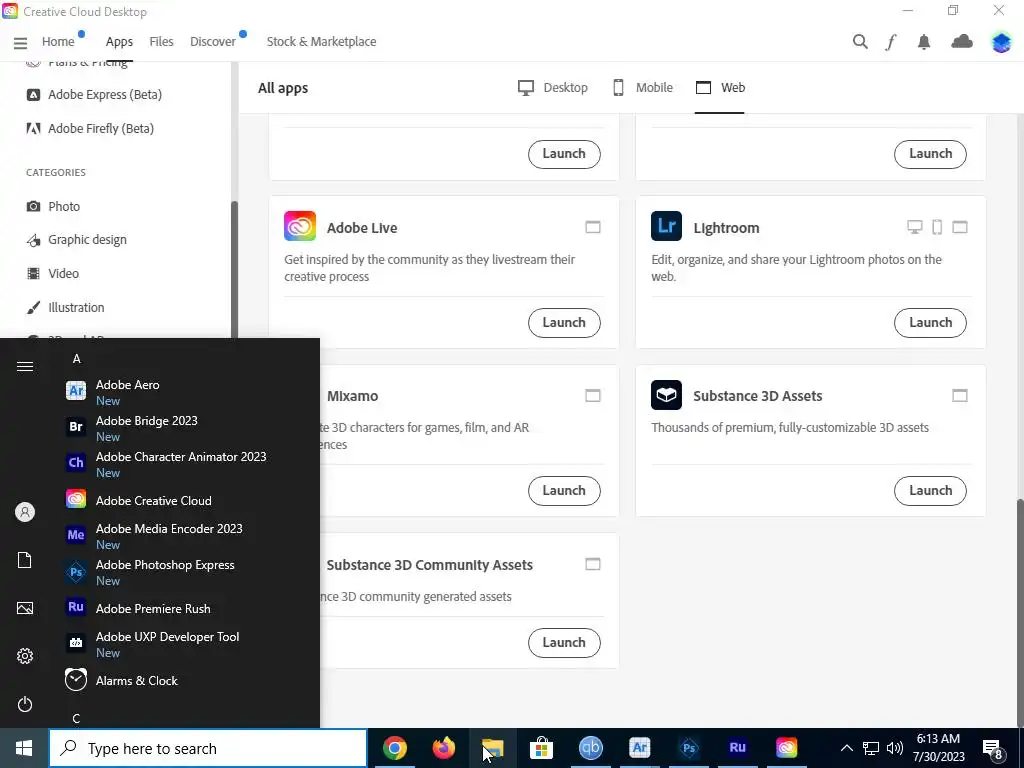Open Microsoft Store from taskbar
Viewport: 1024px width, 768px height.
[541, 748]
